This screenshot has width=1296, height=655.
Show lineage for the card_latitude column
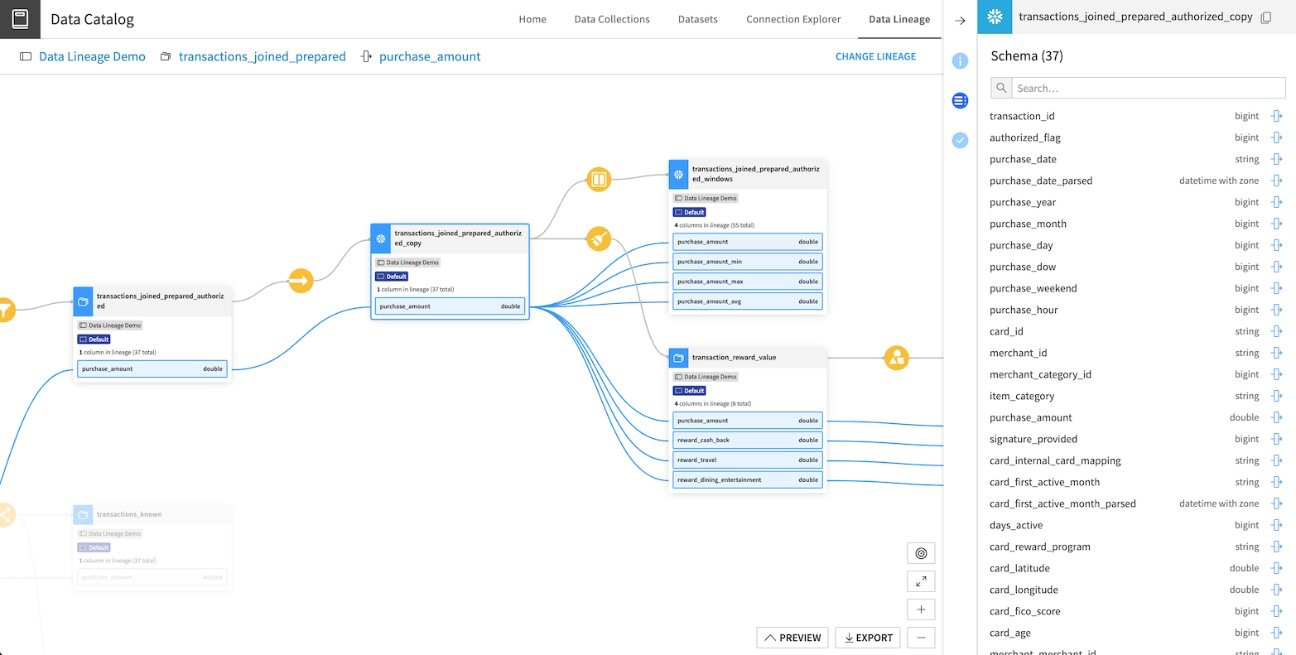coord(1276,568)
